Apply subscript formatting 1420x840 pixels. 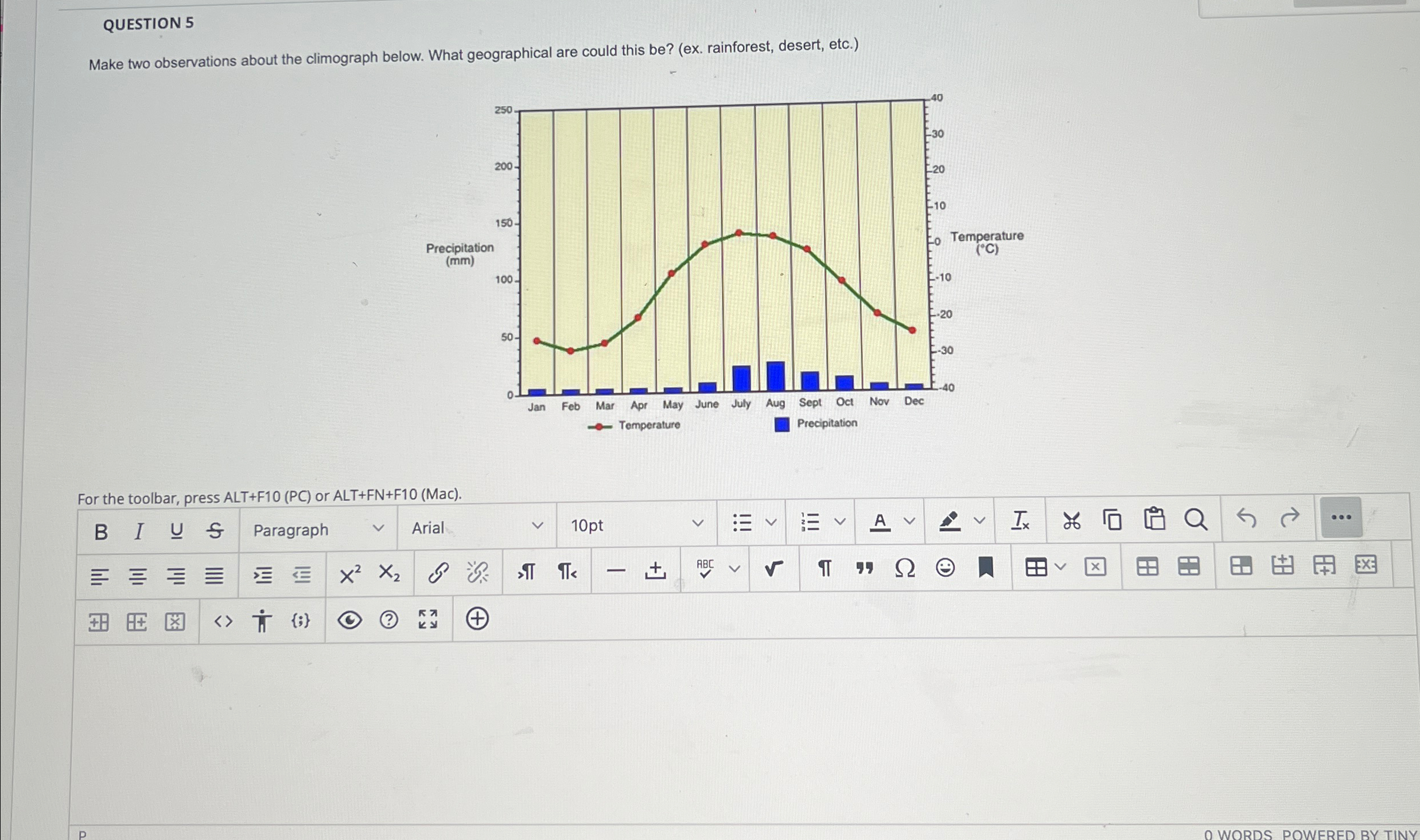click(389, 573)
